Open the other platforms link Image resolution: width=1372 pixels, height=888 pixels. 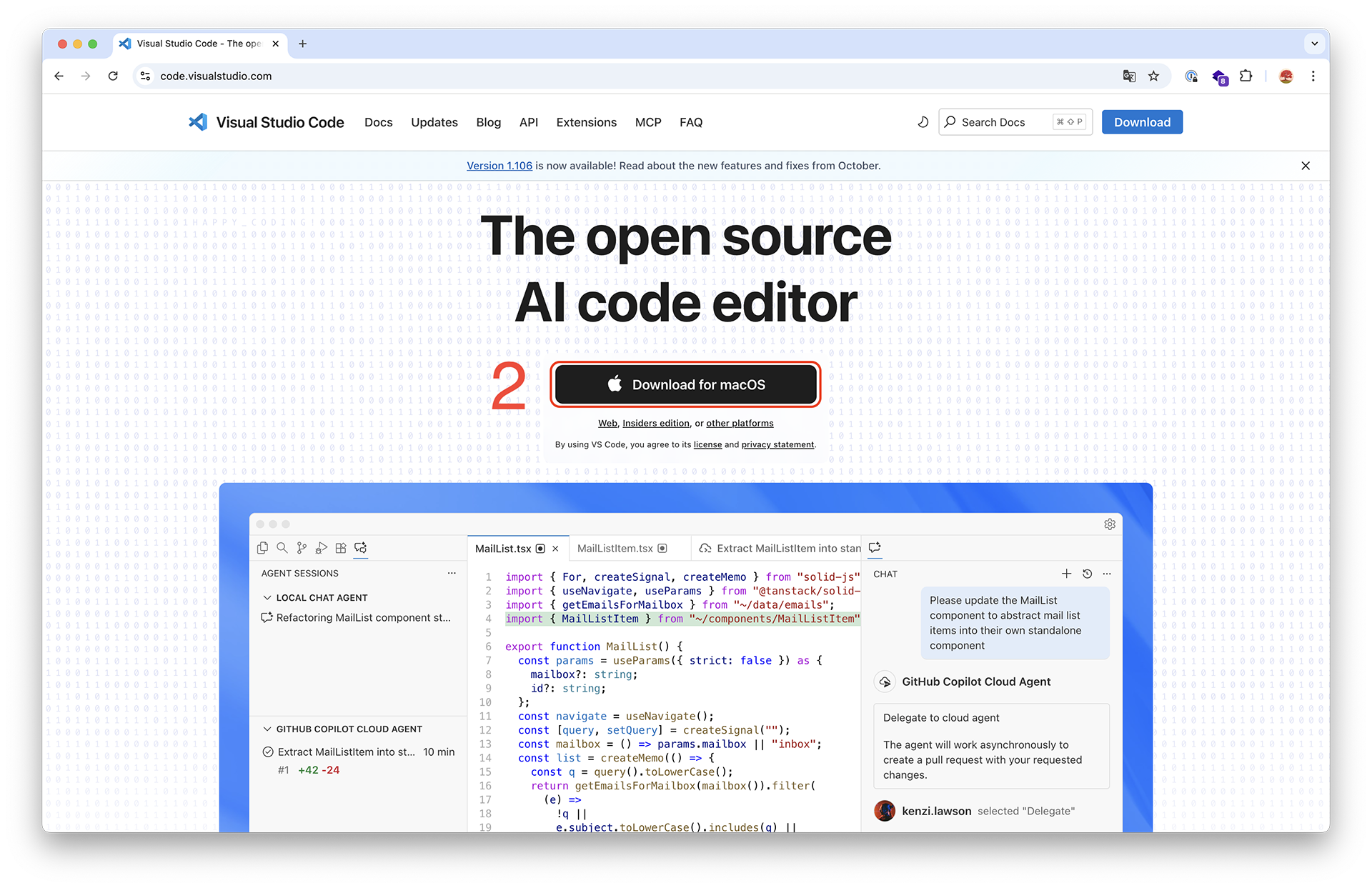740,423
